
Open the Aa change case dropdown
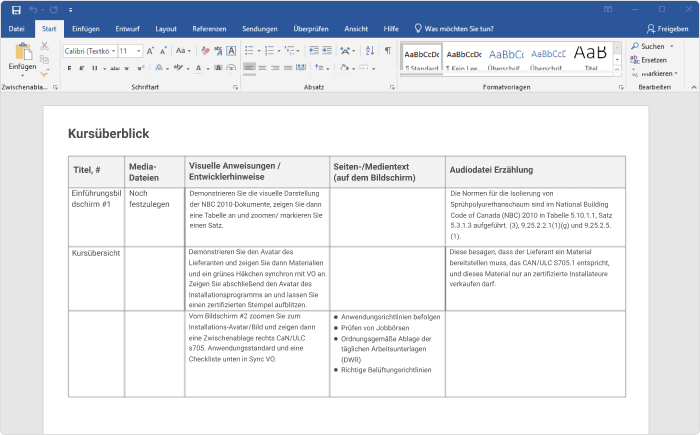[183, 51]
